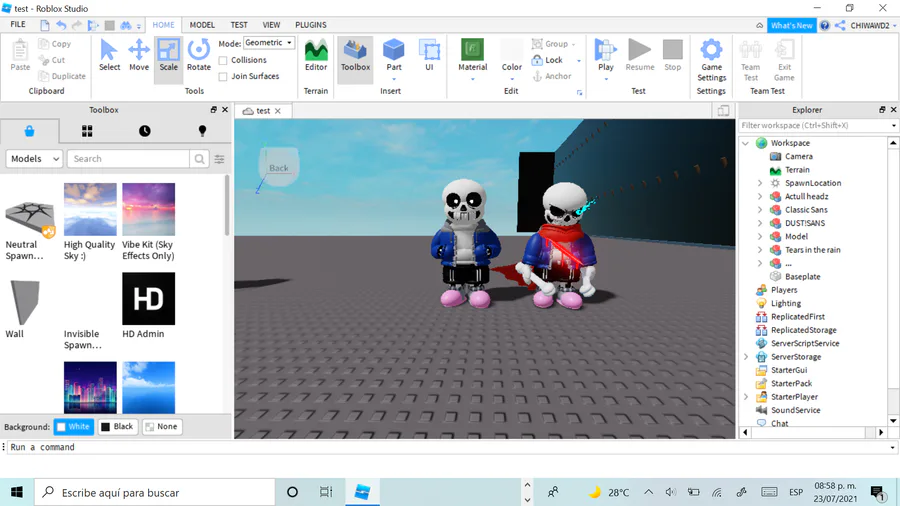Open the help question mark icon
Screen dimensions: 900x506
(x=825, y=25)
